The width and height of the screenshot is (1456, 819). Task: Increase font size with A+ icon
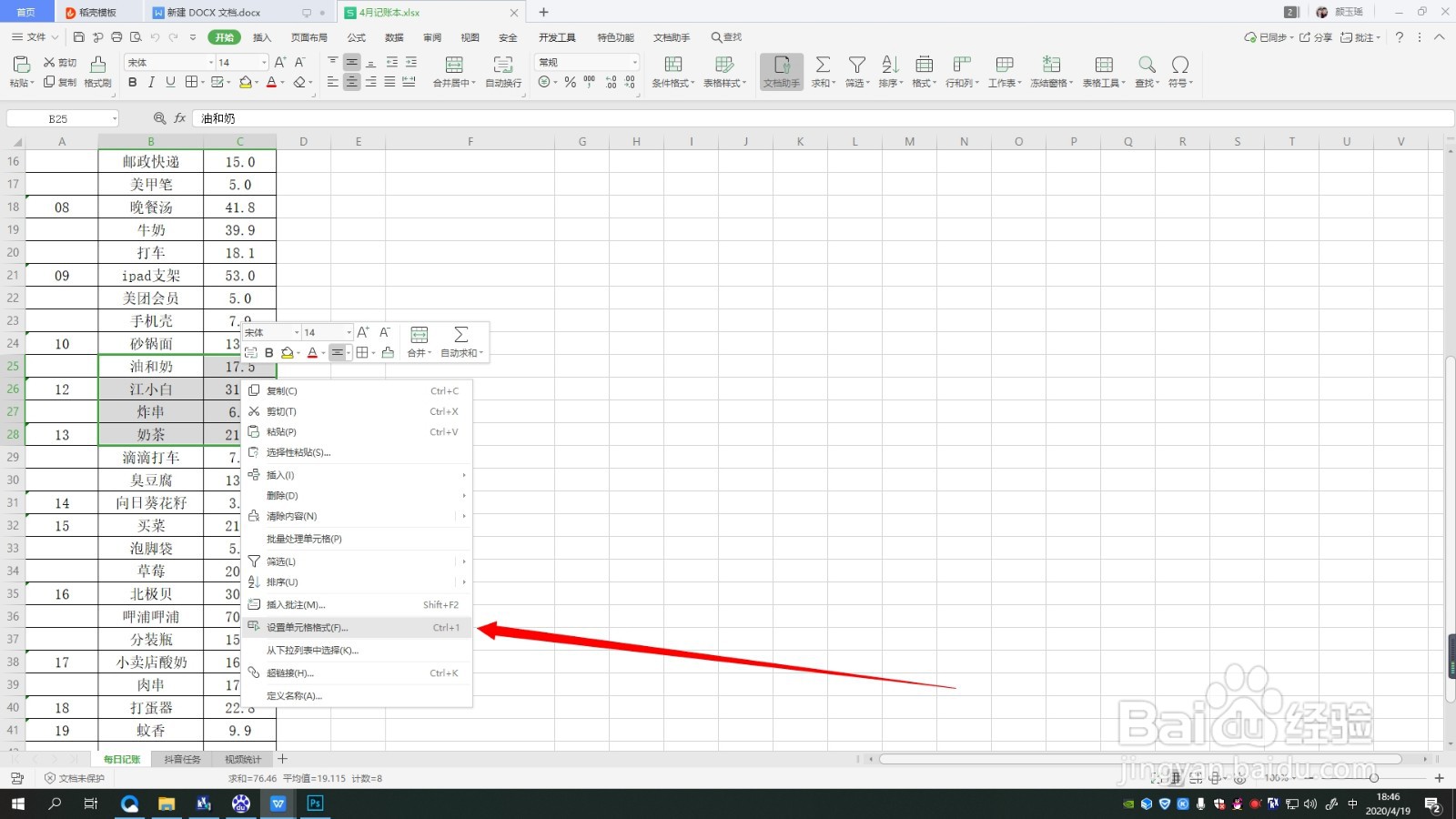pyautogui.click(x=280, y=62)
